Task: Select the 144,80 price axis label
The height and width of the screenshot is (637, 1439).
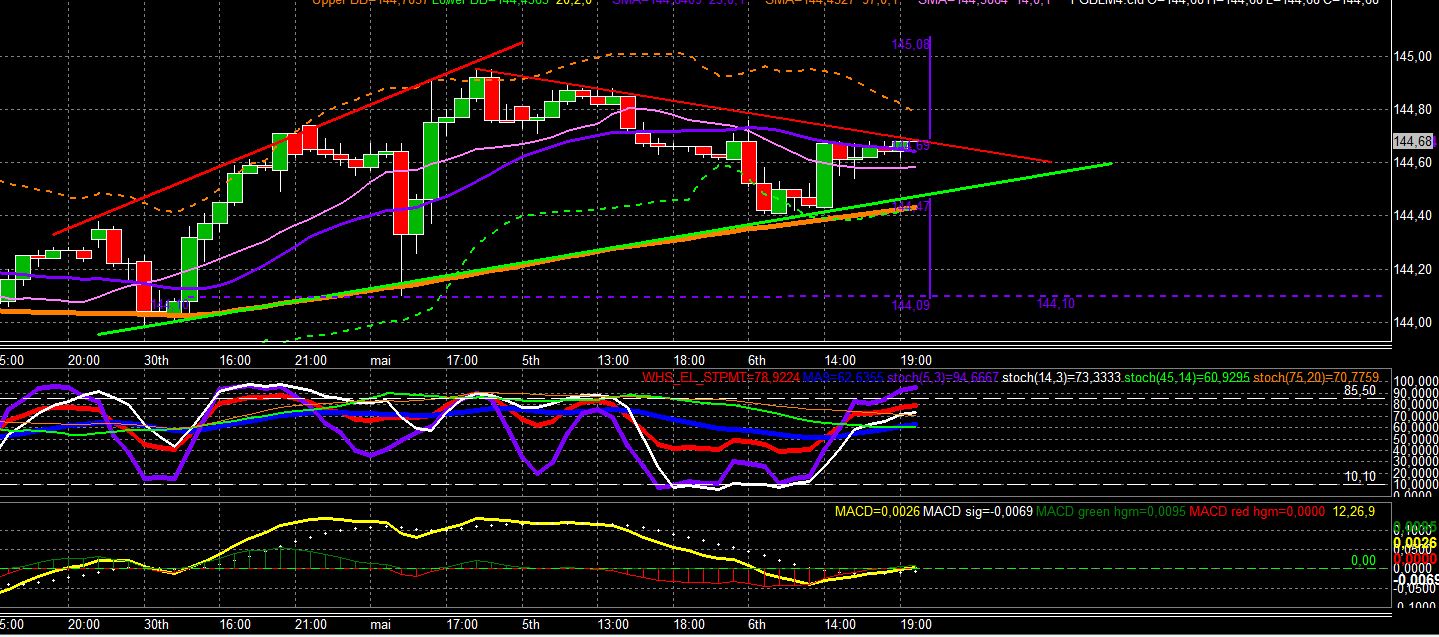Action: tap(1413, 109)
